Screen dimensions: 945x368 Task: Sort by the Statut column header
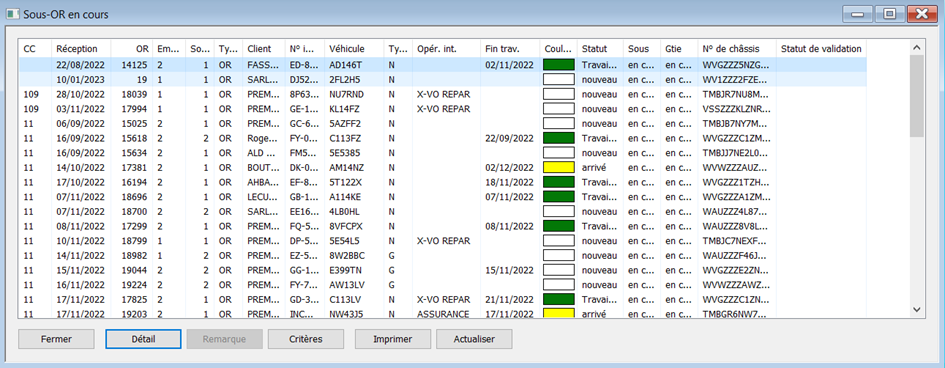(600, 49)
